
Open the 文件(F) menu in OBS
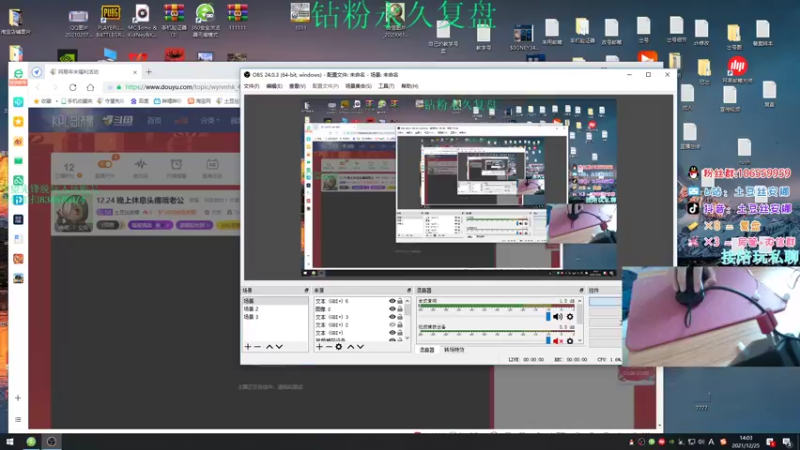tap(252, 86)
